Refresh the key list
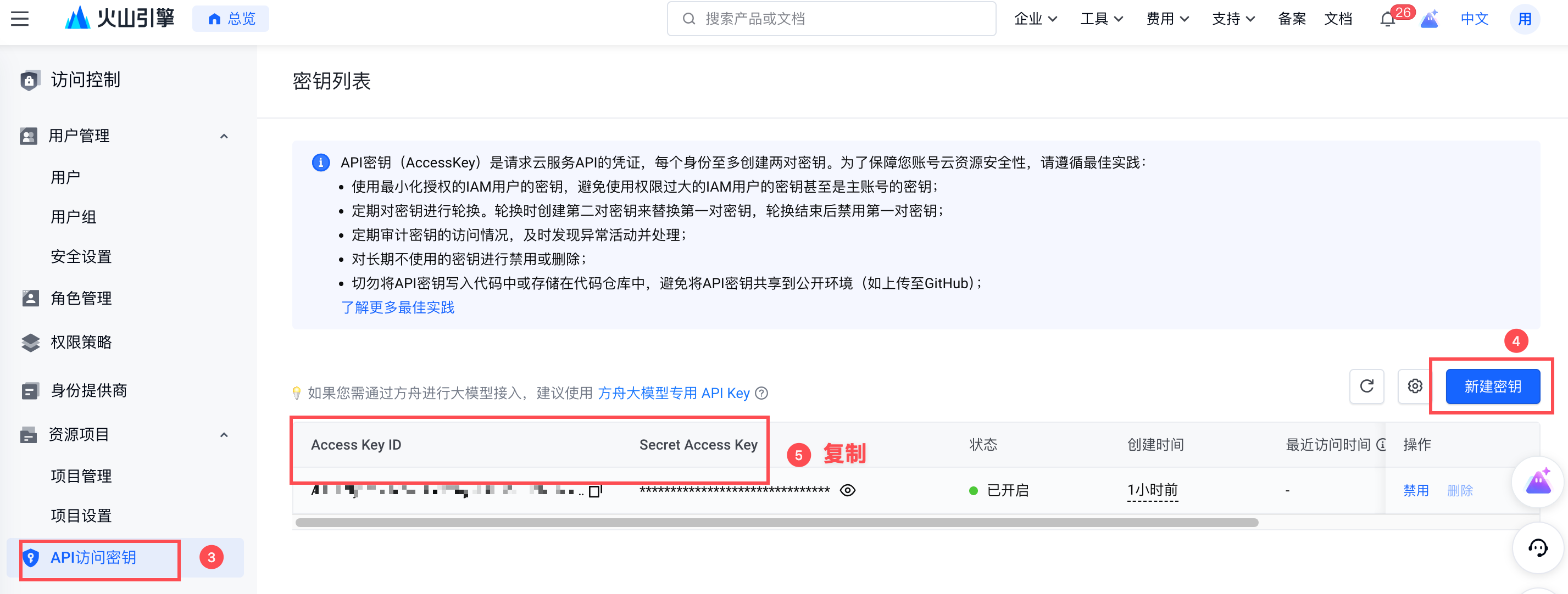The image size is (1568, 594). coord(1366,386)
